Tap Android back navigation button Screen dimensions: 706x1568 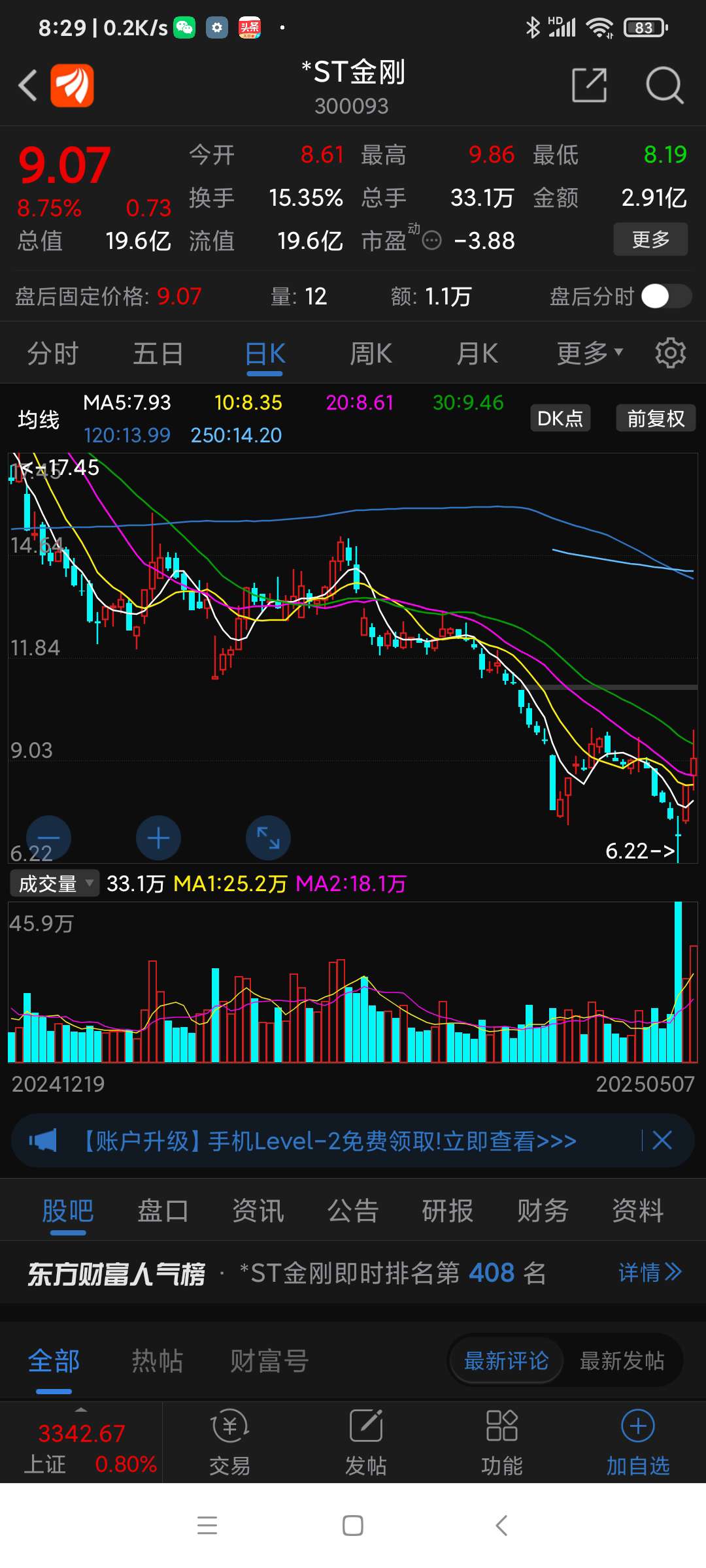501,1526
